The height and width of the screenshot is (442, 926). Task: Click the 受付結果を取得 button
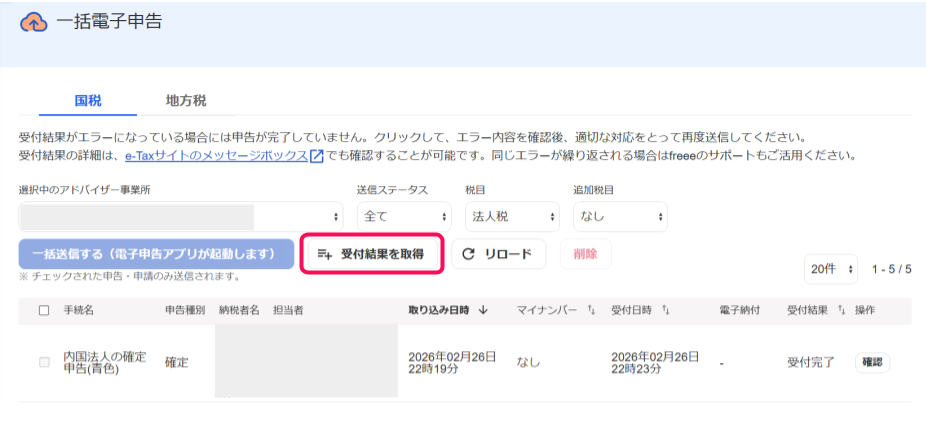pyautogui.click(x=373, y=254)
